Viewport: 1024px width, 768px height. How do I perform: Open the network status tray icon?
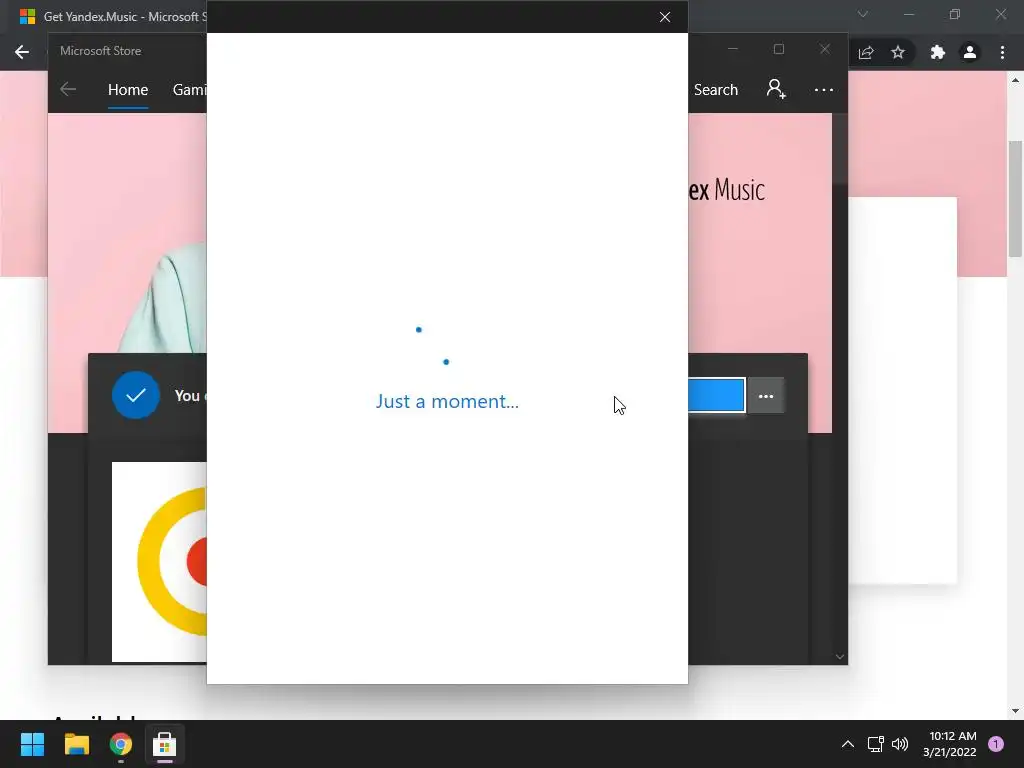[875, 744]
